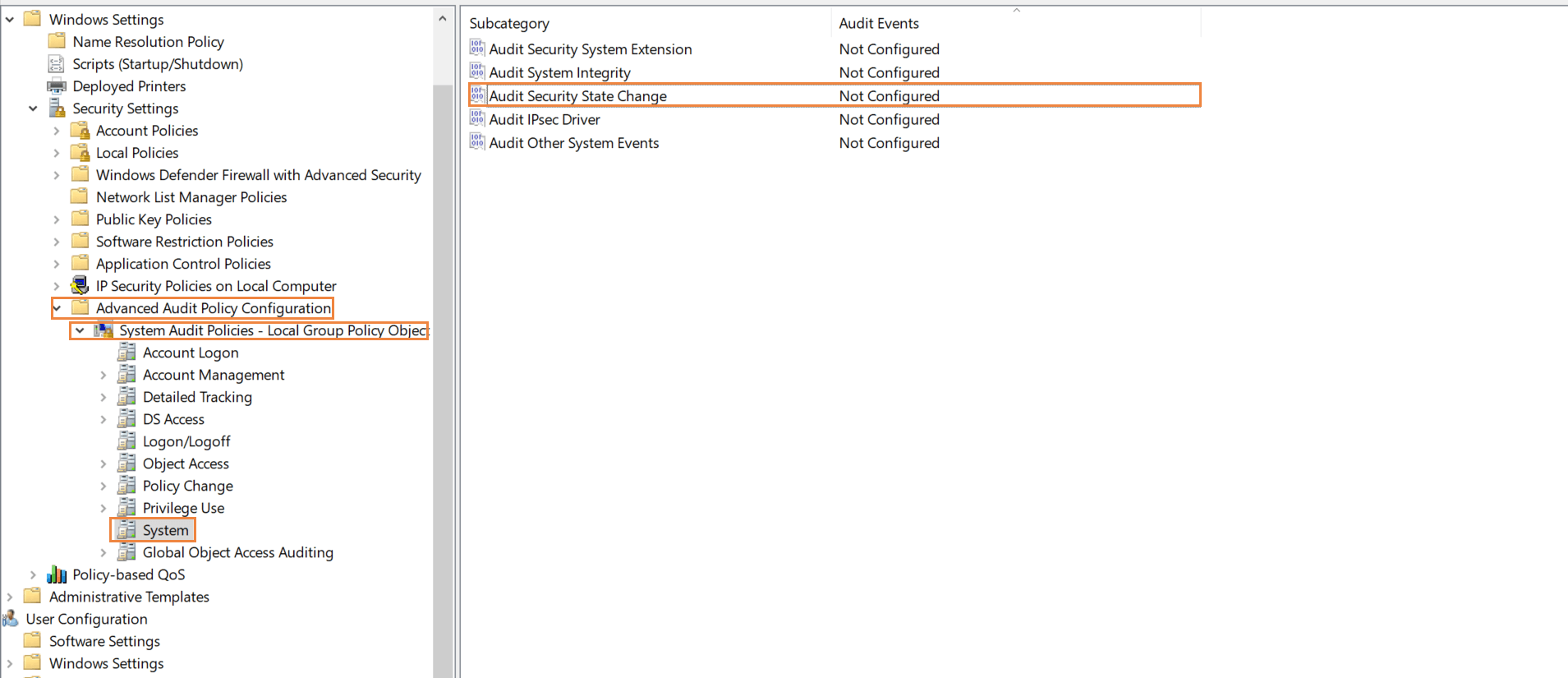Click Not Configured for Audit IPsec Driver
Viewport: 1568px width, 678px height.
tap(890, 119)
